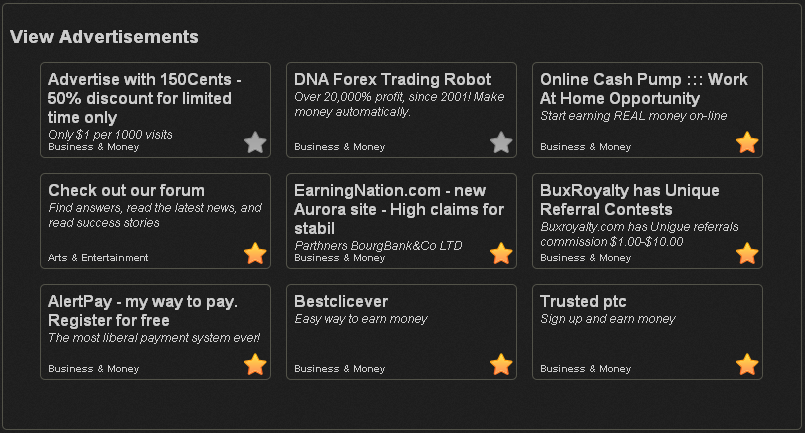
Task: Open the Check out our forum ad
Action: [x=126, y=190]
